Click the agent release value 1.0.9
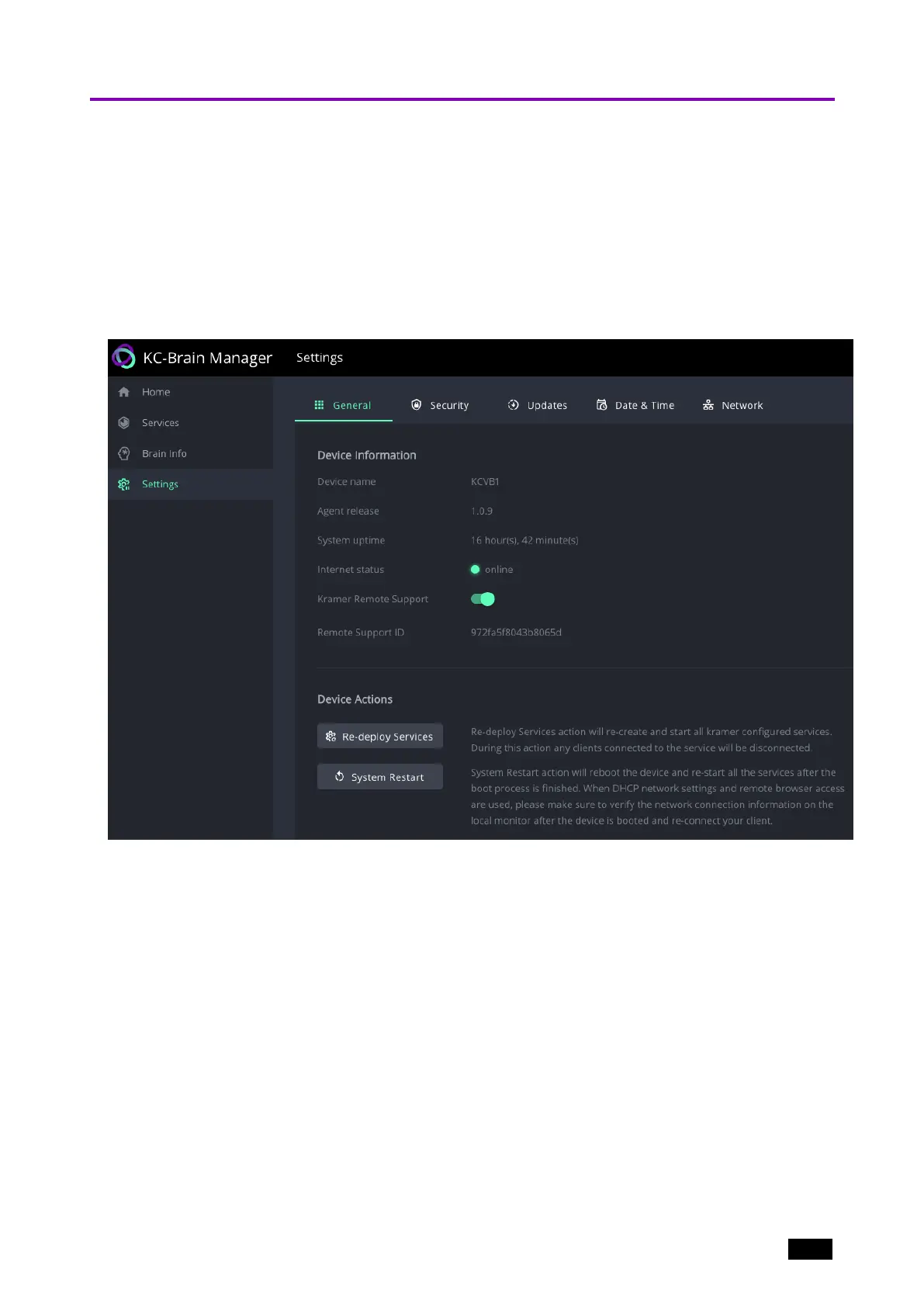This screenshot has height=1307, width=924. pos(482,511)
